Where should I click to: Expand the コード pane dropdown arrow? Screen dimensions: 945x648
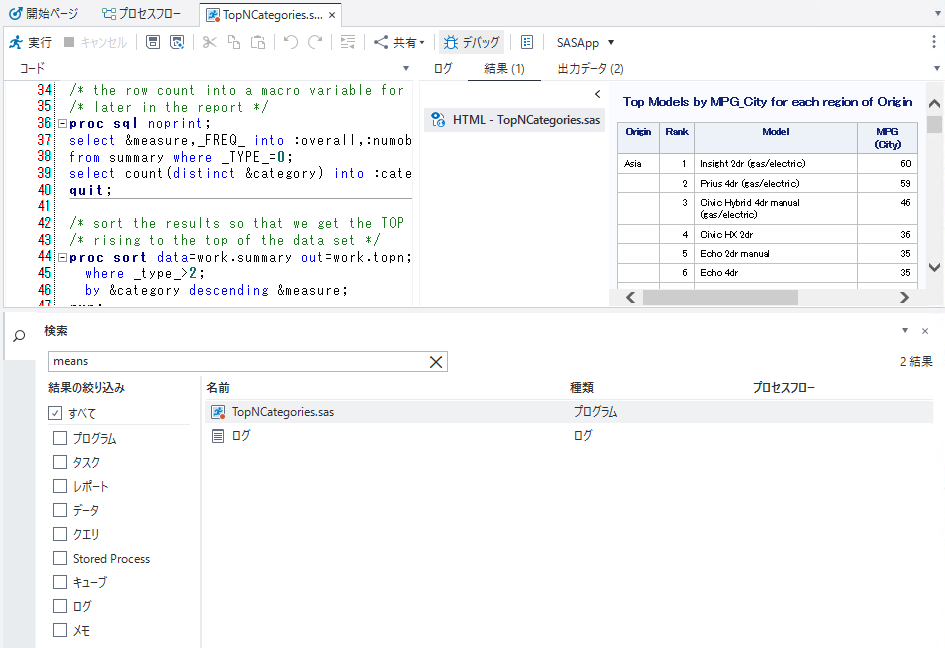[406, 68]
